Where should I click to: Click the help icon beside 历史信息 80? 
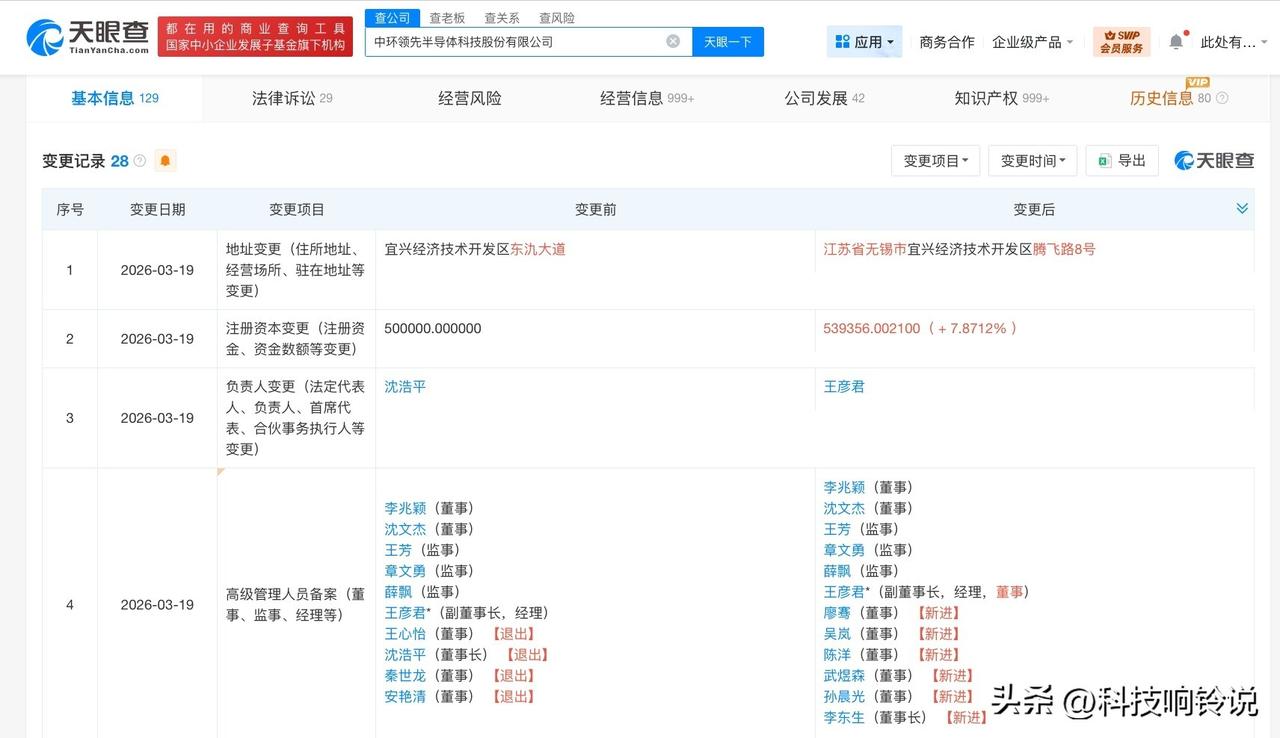pos(1222,98)
